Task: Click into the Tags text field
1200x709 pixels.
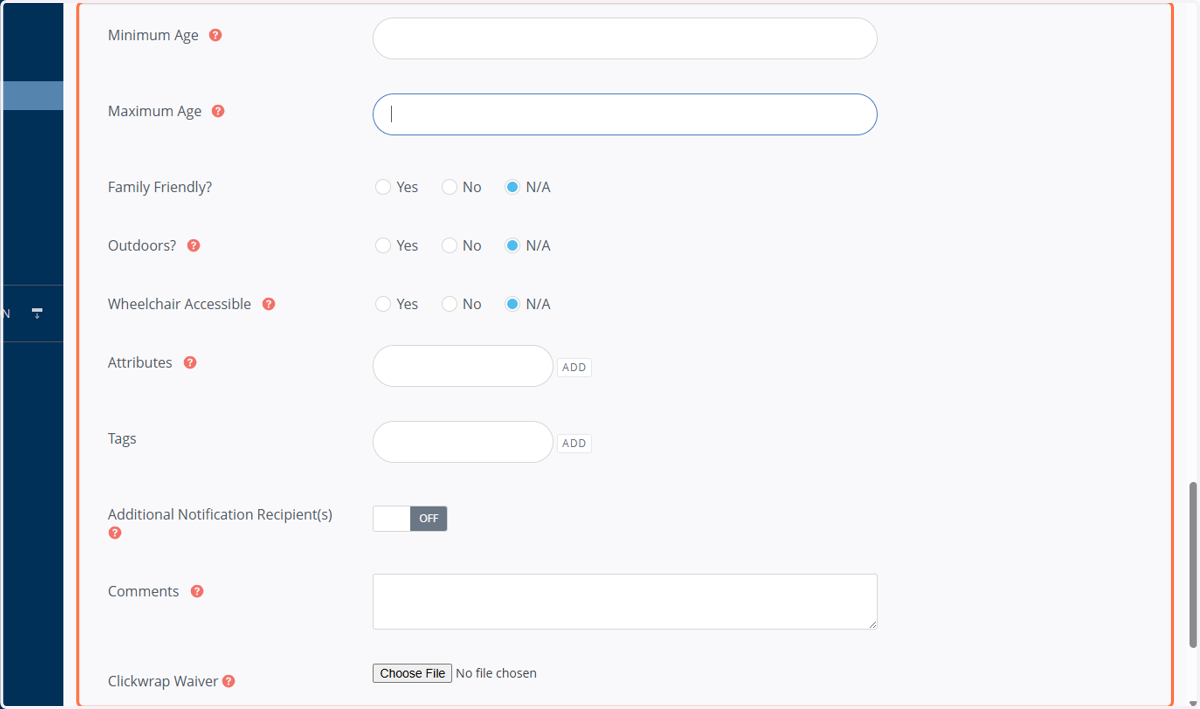Action: click(463, 442)
